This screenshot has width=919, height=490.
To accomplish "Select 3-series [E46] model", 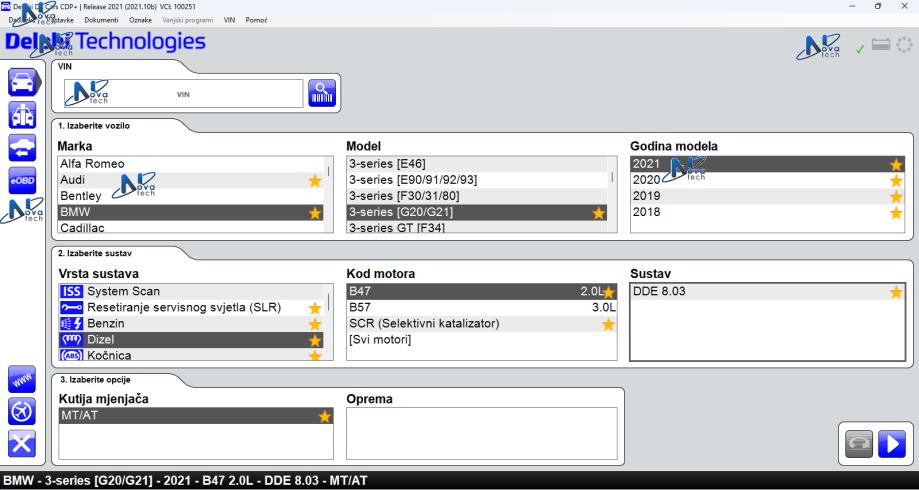I will [477, 164].
